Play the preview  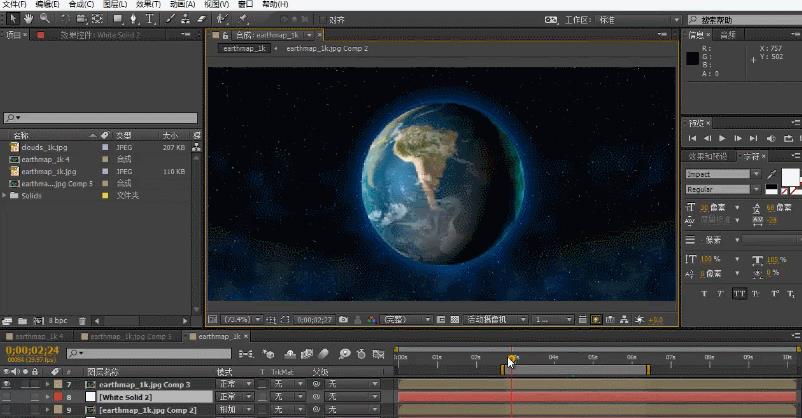(722, 138)
